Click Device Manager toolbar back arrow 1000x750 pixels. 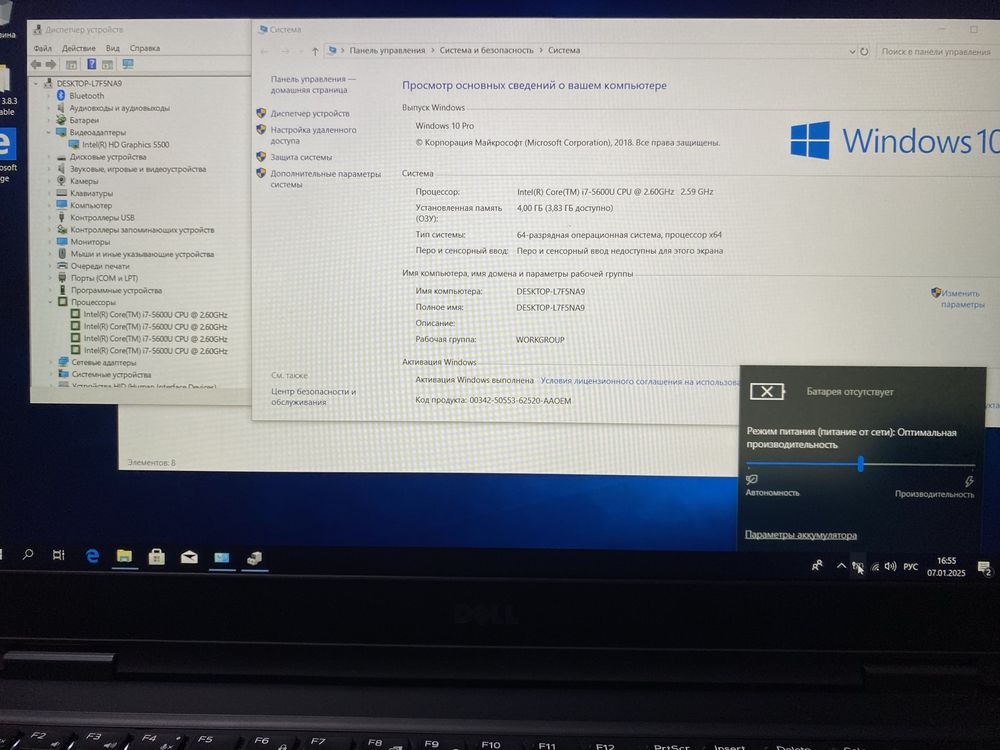pyautogui.click(x=36, y=64)
